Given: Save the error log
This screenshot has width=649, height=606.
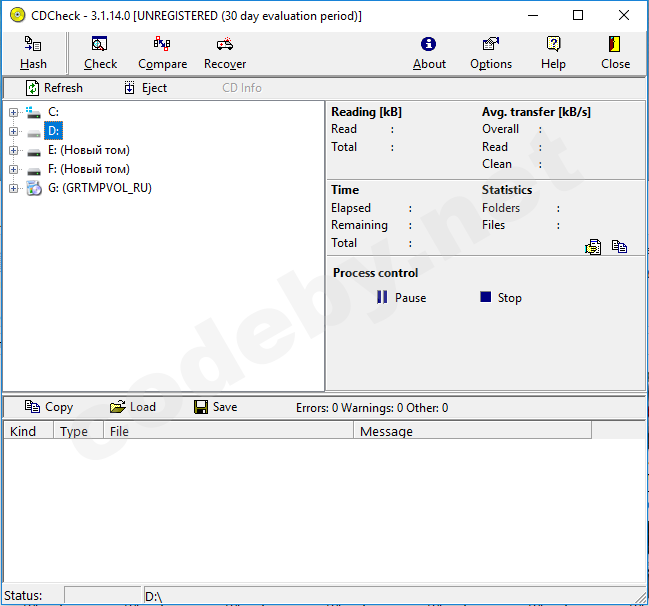Looking at the screenshot, I should (216, 407).
